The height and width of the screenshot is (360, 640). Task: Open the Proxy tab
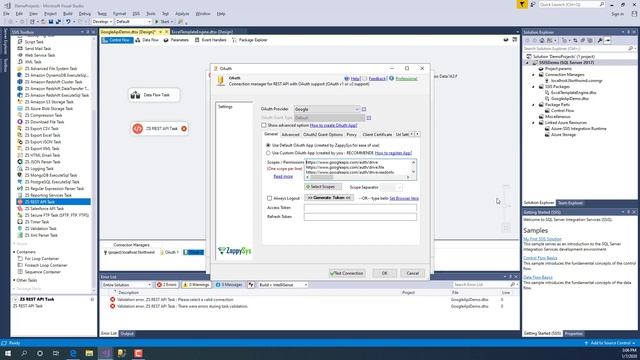tap(351, 135)
